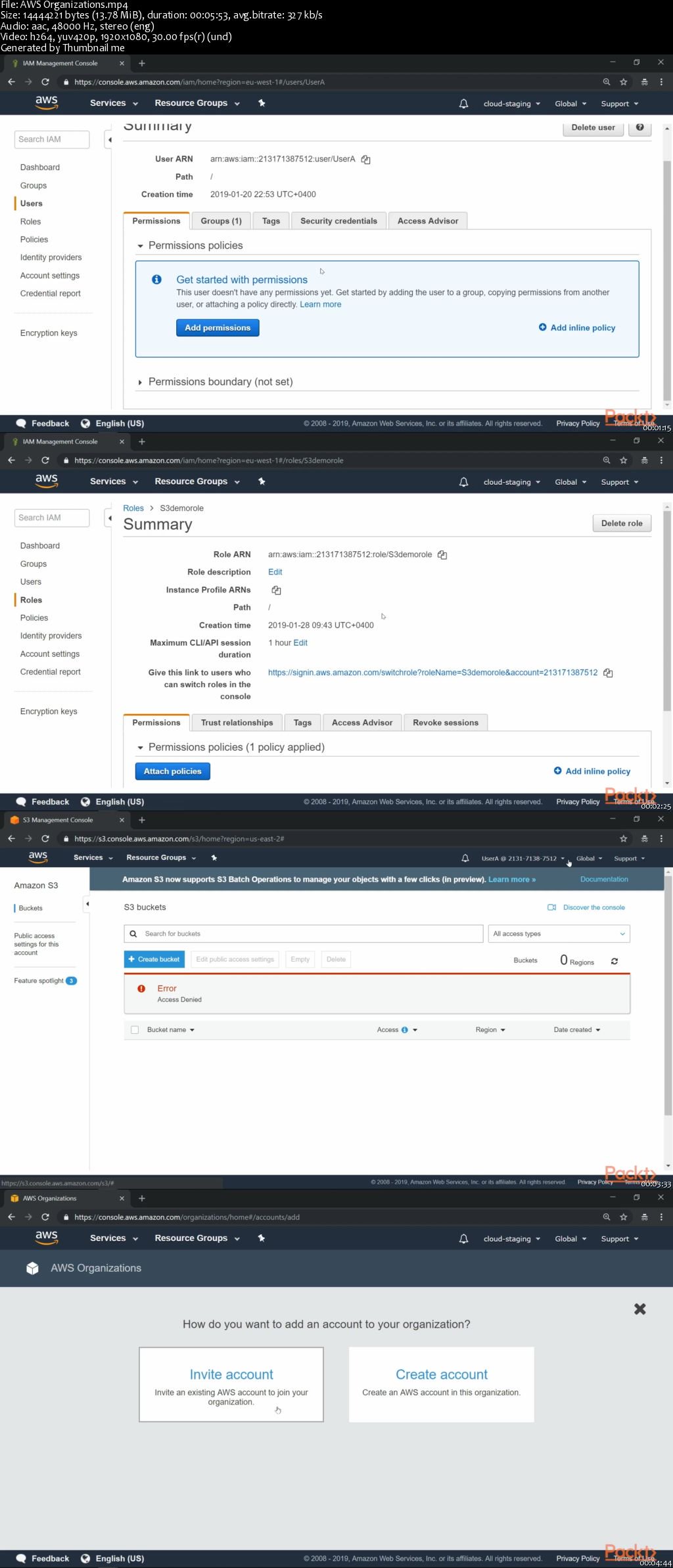Refresh the S3 buckets list with the refresh icon
Screen dimensions: 673x1568
(x=615, y=961)
